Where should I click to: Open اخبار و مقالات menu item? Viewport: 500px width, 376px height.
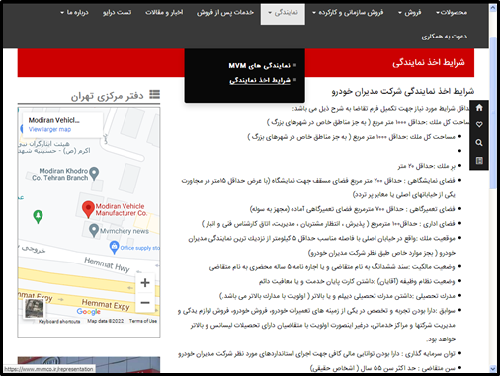pos(164,13)
